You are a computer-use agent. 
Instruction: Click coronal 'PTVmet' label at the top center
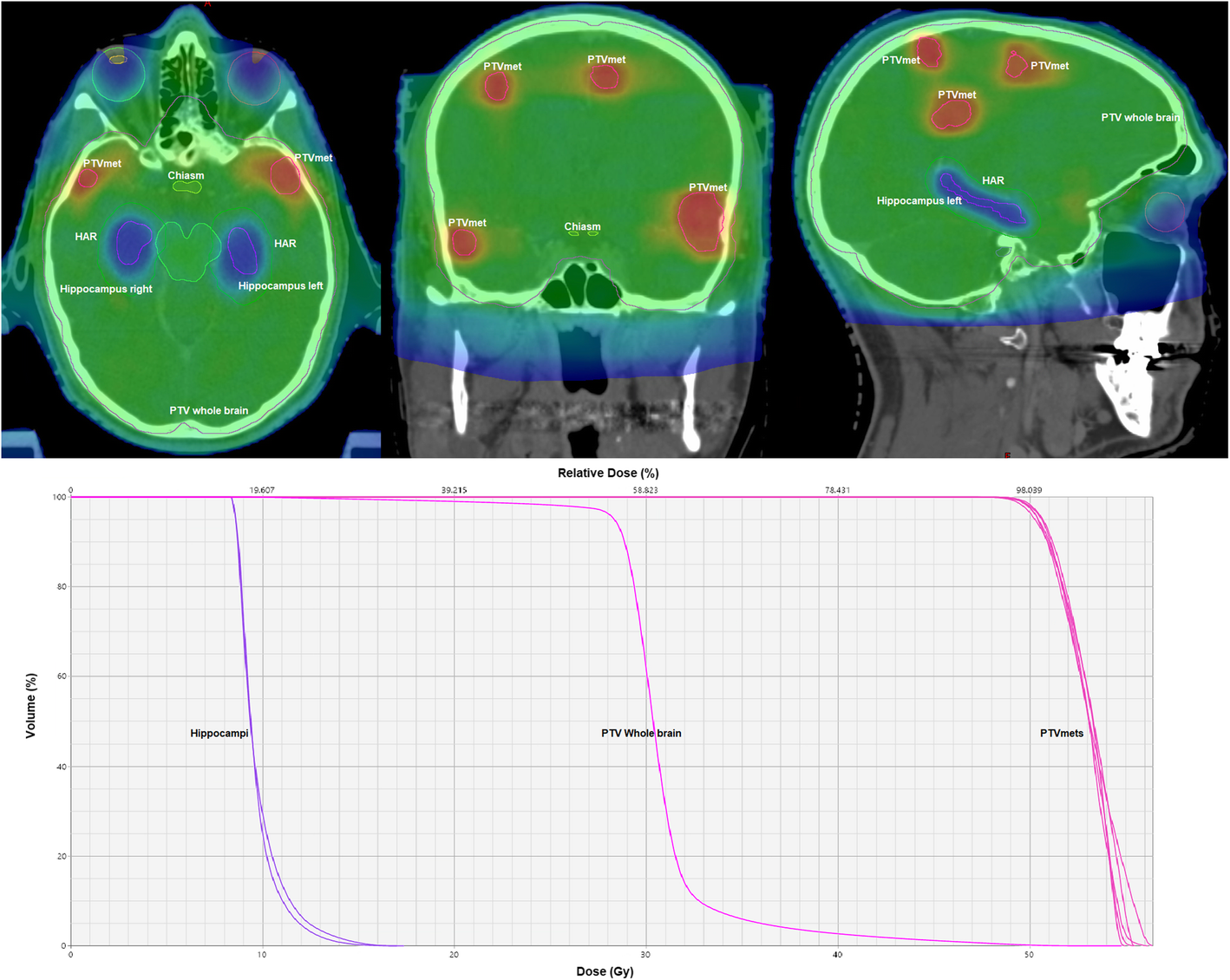[606, 60]
